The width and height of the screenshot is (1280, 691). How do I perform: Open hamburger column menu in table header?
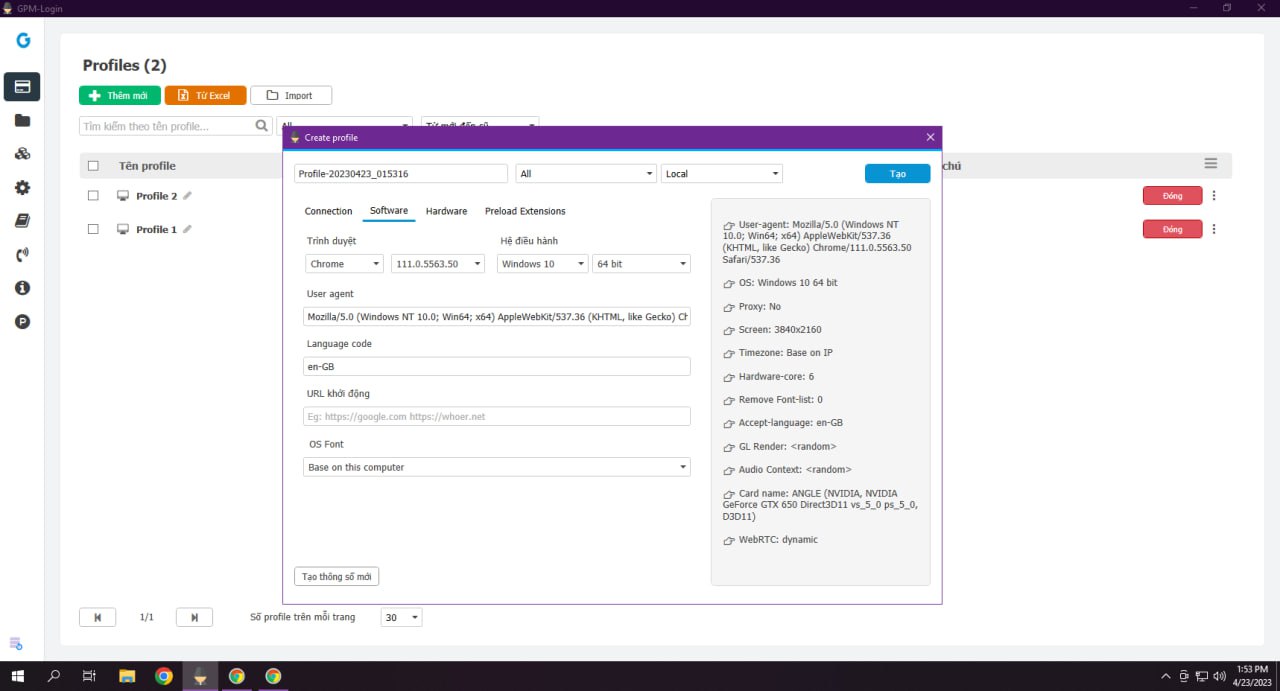(1211, 164)
